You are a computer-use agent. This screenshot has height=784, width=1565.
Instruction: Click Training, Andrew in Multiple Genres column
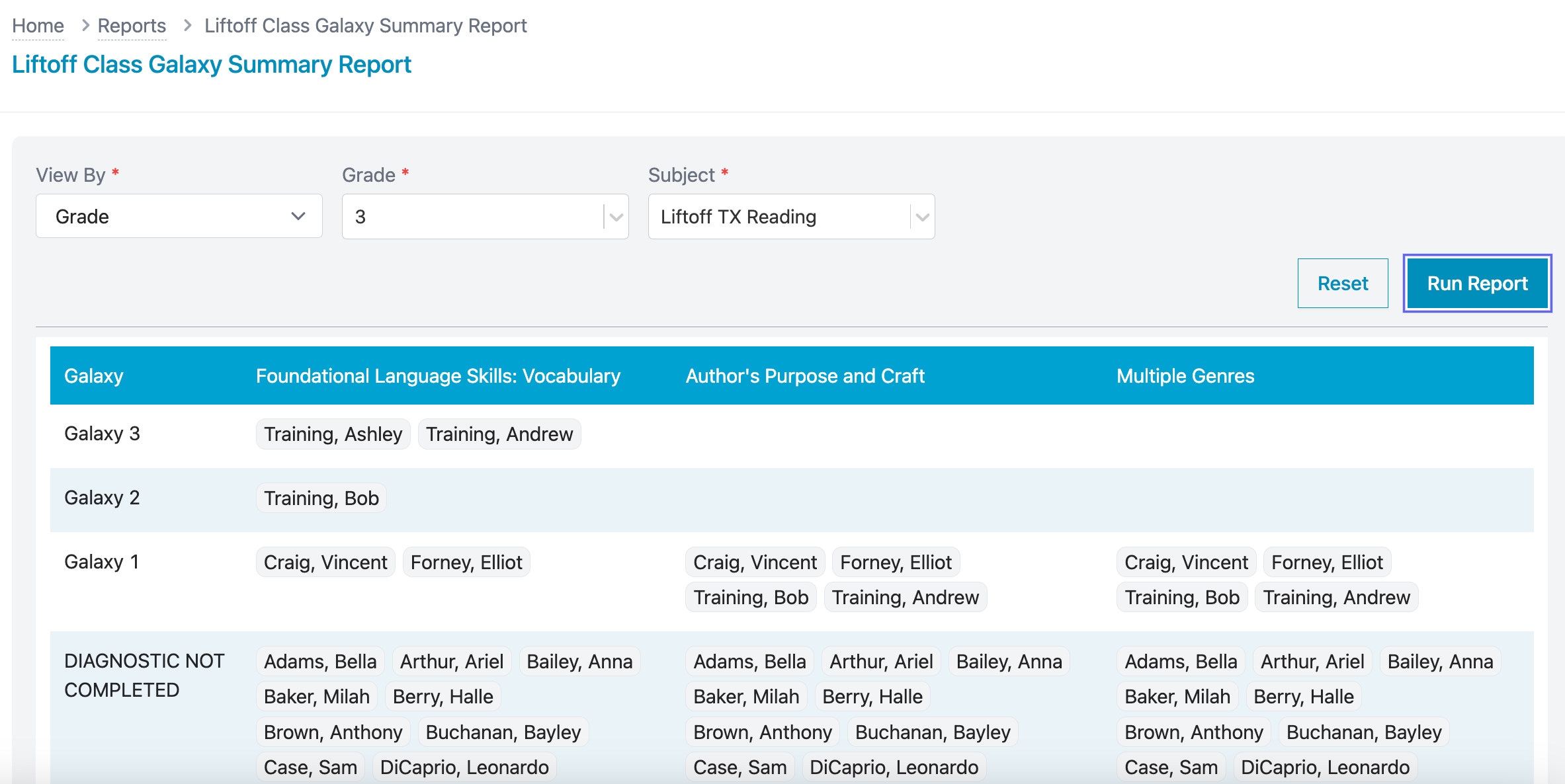(1336, 597)
